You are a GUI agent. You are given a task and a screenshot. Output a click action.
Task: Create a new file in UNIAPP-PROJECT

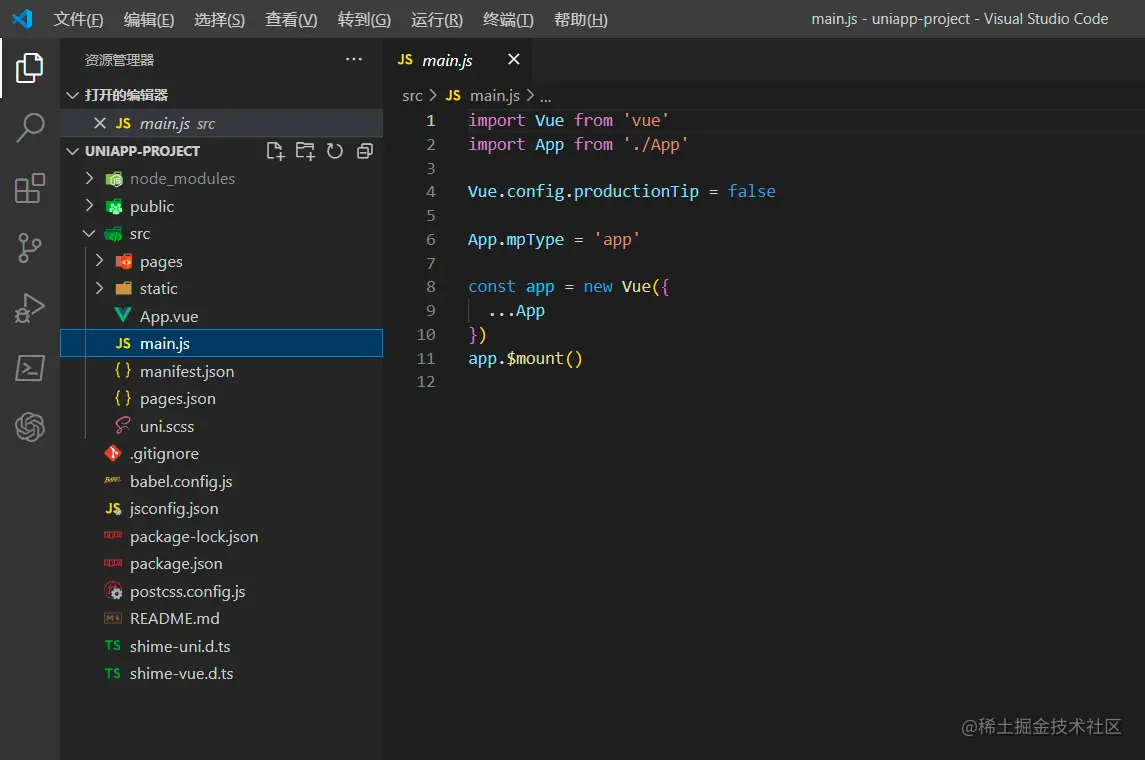click(275, 151)
